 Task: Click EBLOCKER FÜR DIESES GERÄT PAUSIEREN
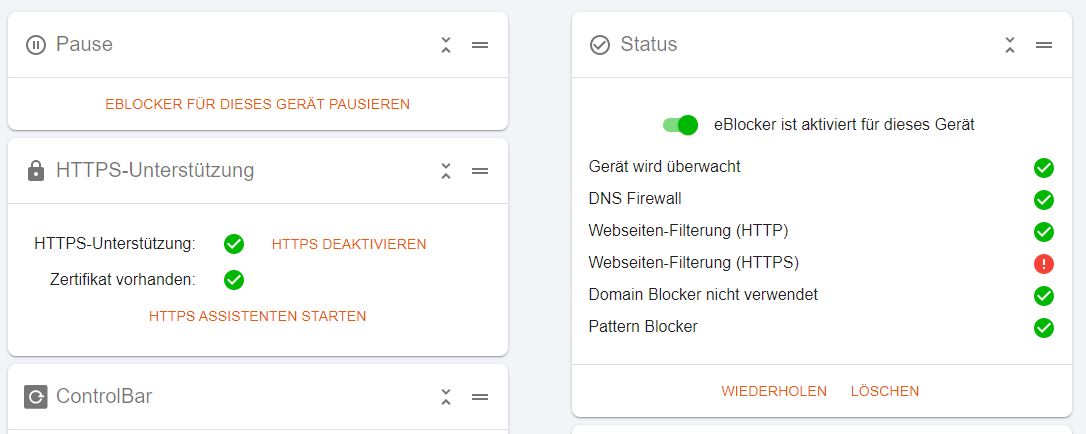click(x=258, y=104)
